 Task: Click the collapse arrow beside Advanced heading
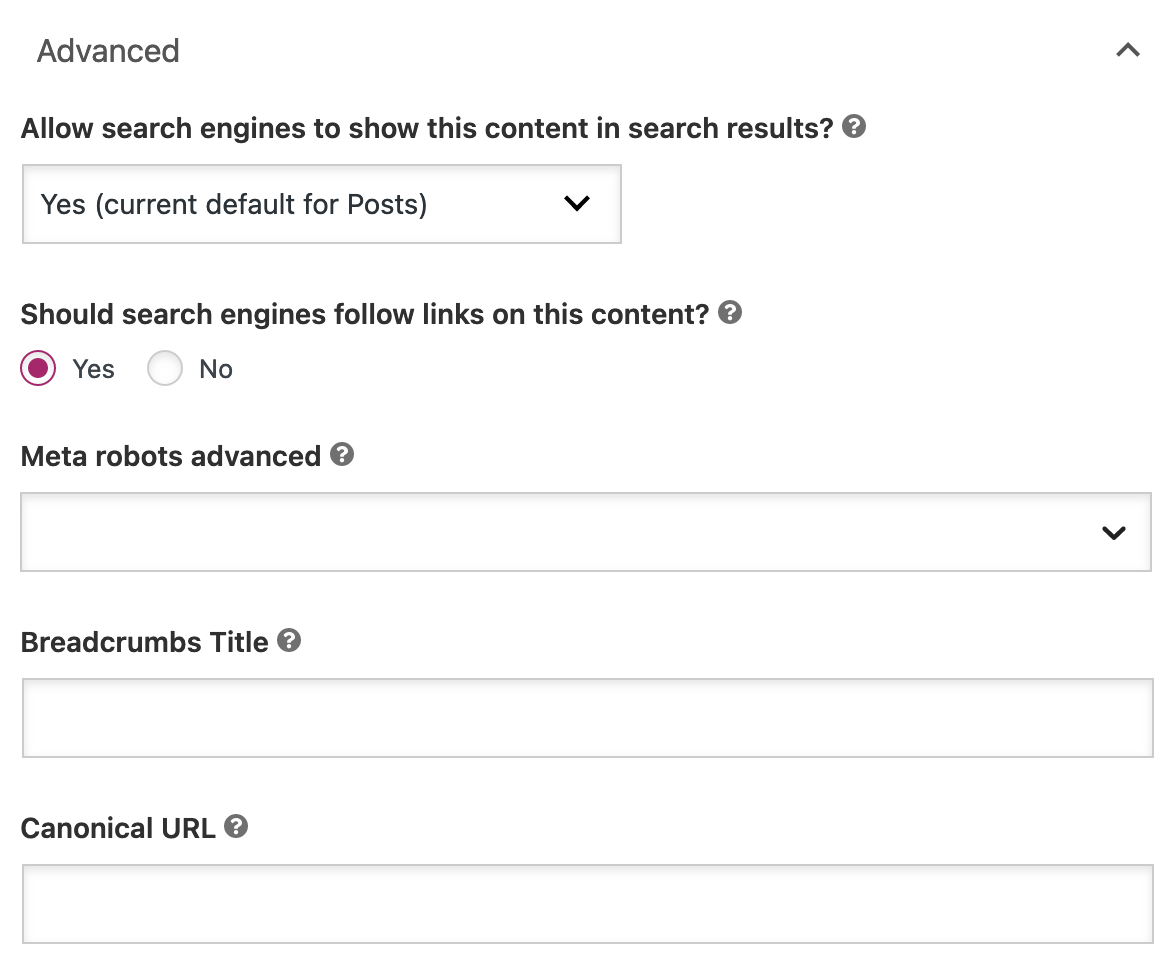pos(1128,49)
